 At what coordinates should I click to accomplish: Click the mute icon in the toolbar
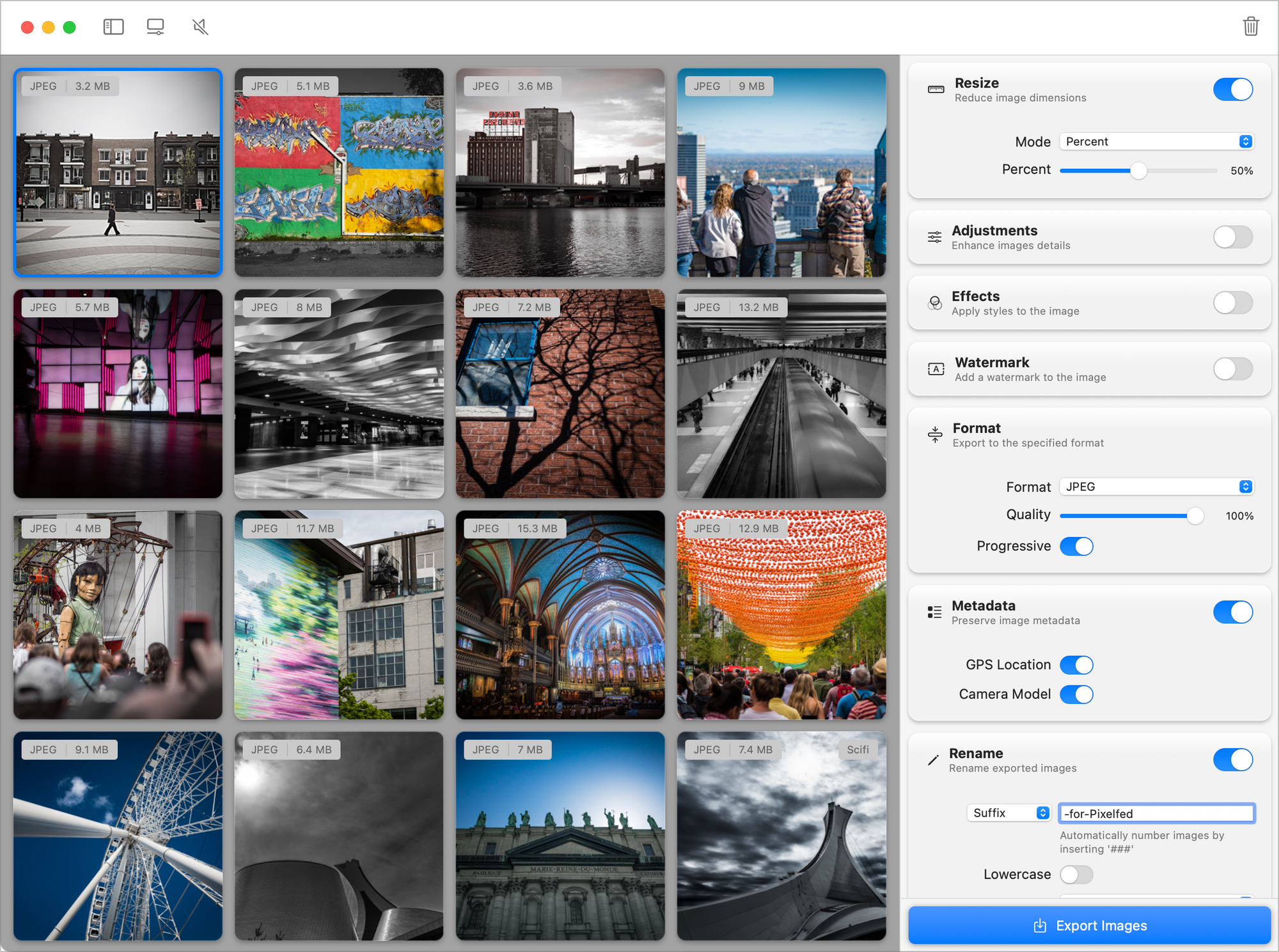[199, 26]
